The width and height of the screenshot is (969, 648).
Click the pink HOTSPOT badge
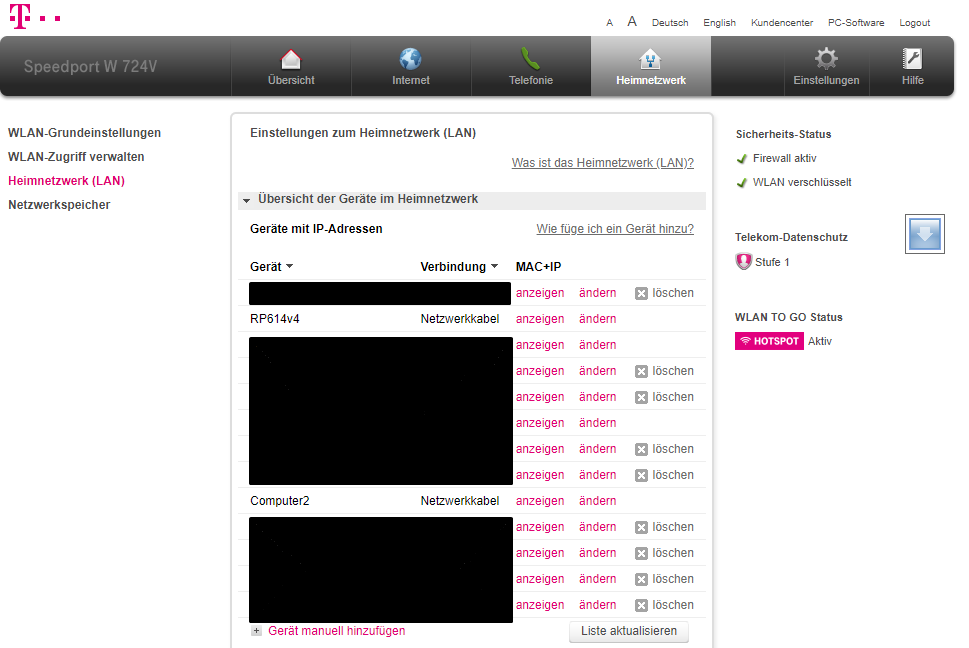pos(769,341)
